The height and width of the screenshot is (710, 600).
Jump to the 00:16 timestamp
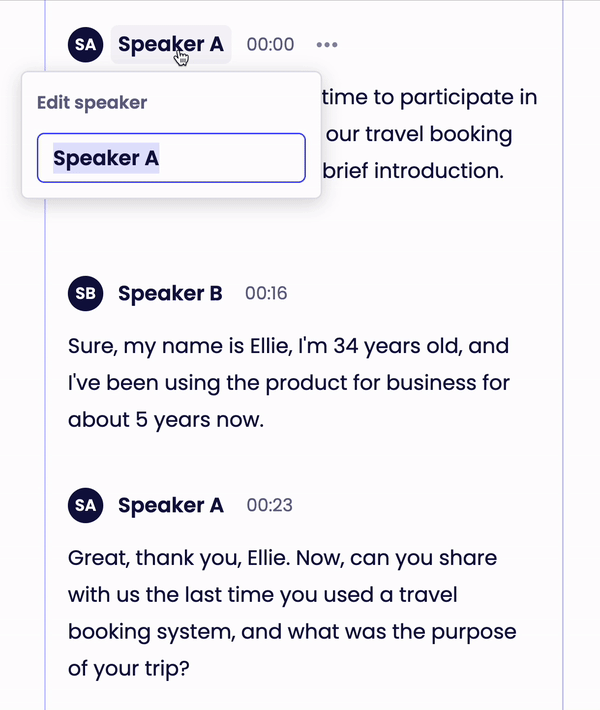(266, 293)
